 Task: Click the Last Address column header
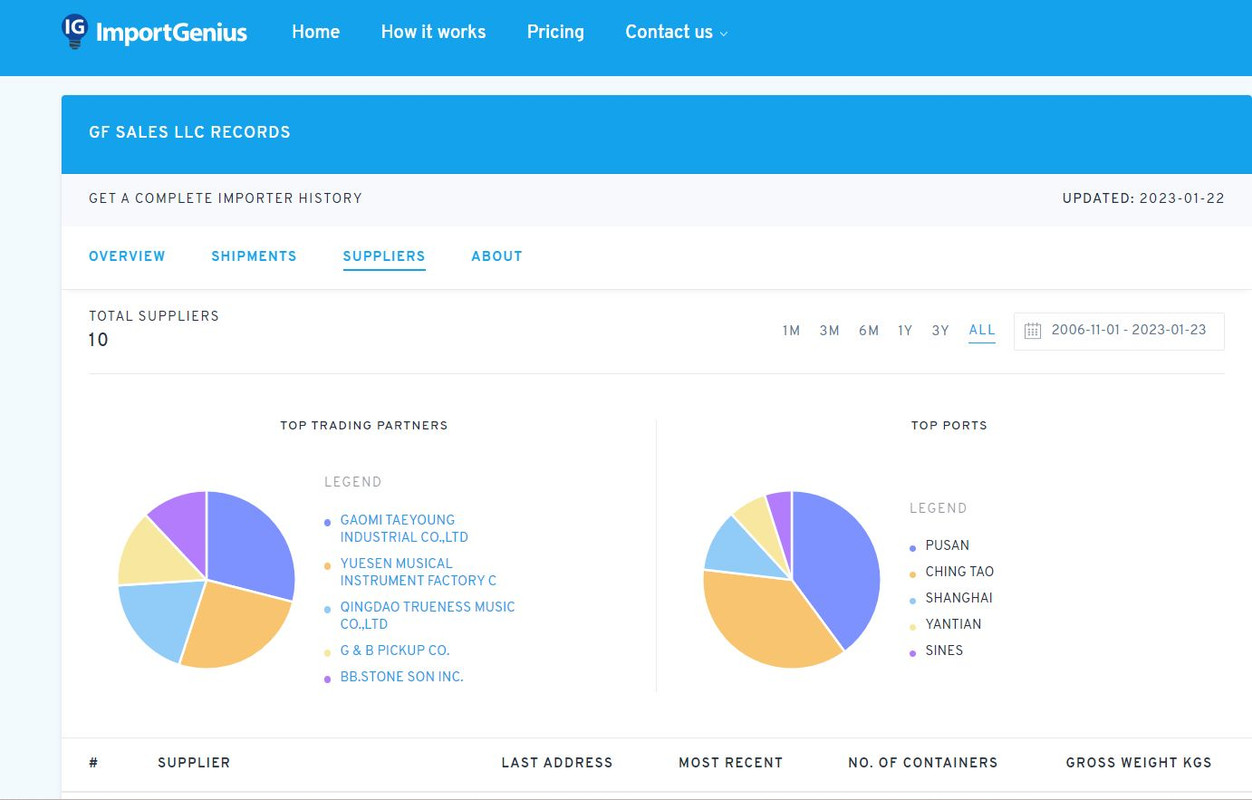pos(557,762)
